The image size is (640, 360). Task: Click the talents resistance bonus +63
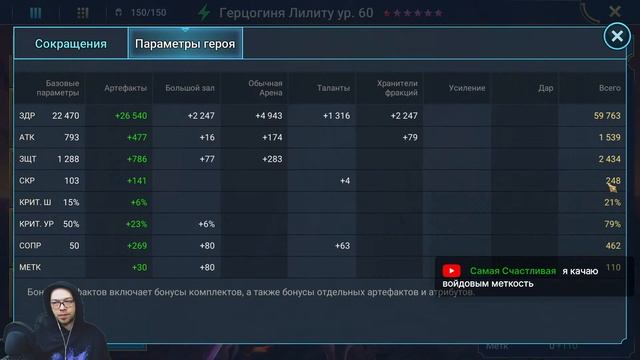343,246
